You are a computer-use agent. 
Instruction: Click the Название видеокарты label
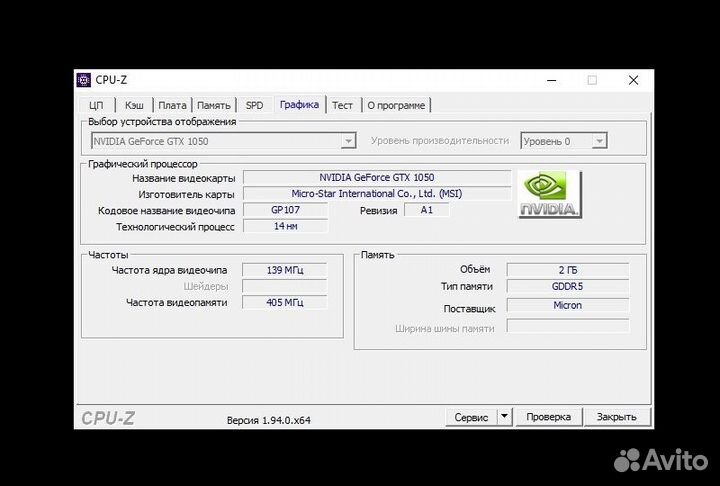184,178
